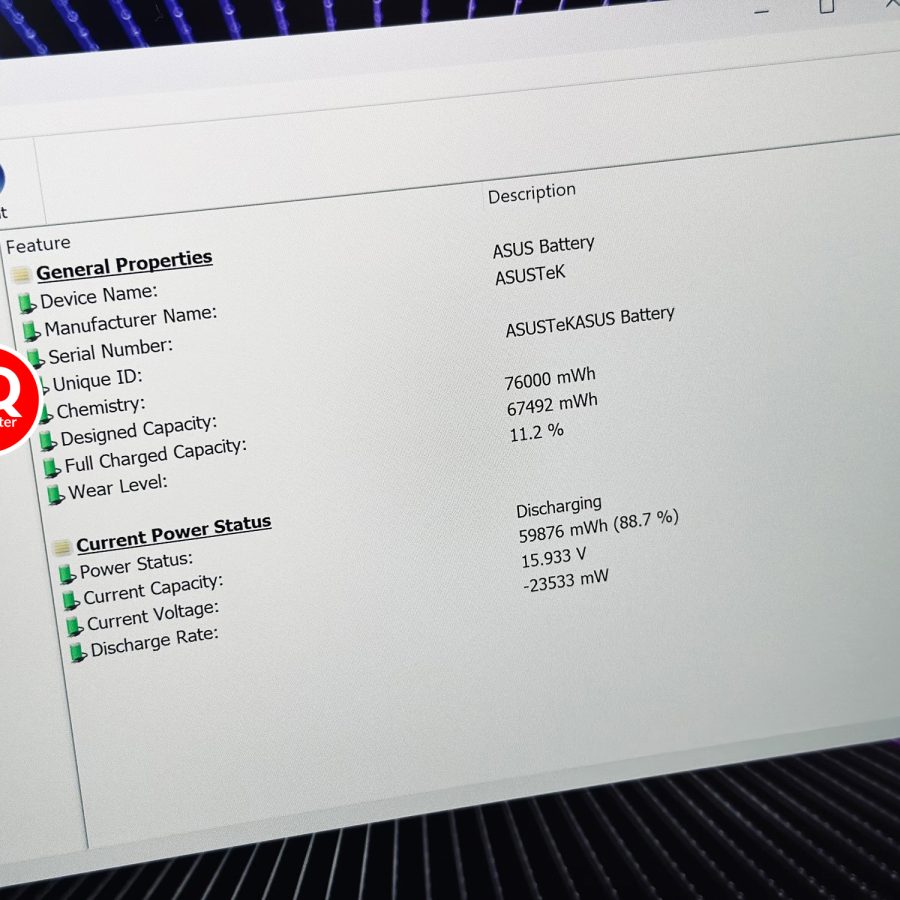This screenshot has height=900, width=900.
Task: Click the "59876 mWh (88.7 %)" value
Action: [598, 526]
